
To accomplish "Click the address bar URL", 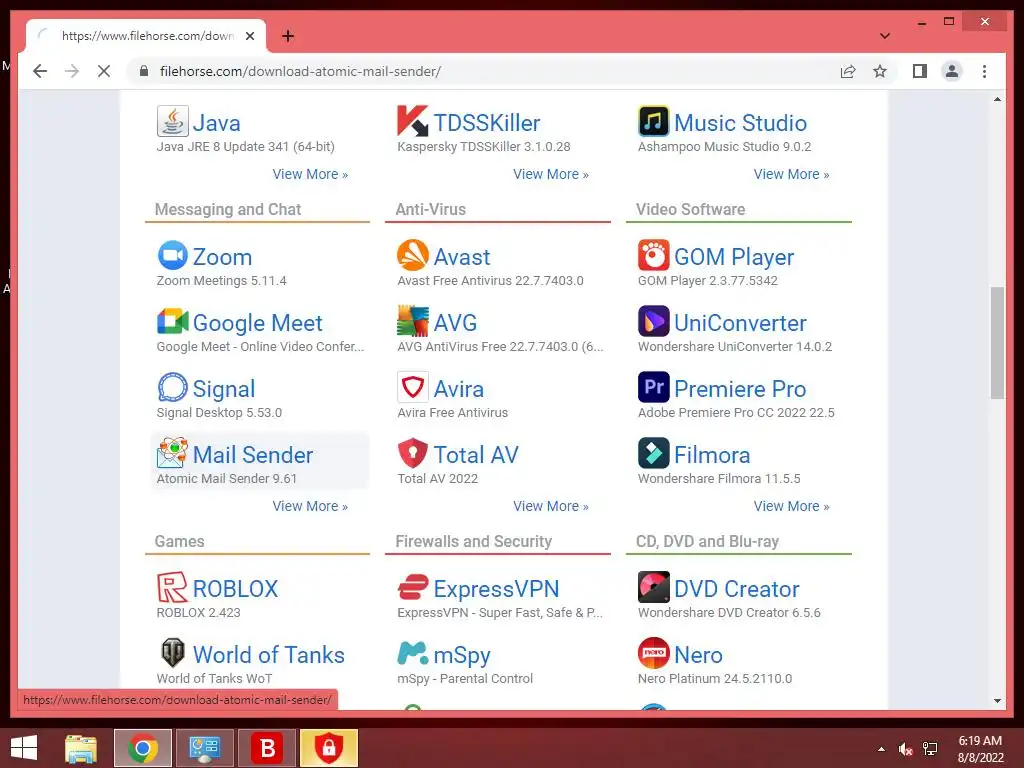I will point(300,71).
